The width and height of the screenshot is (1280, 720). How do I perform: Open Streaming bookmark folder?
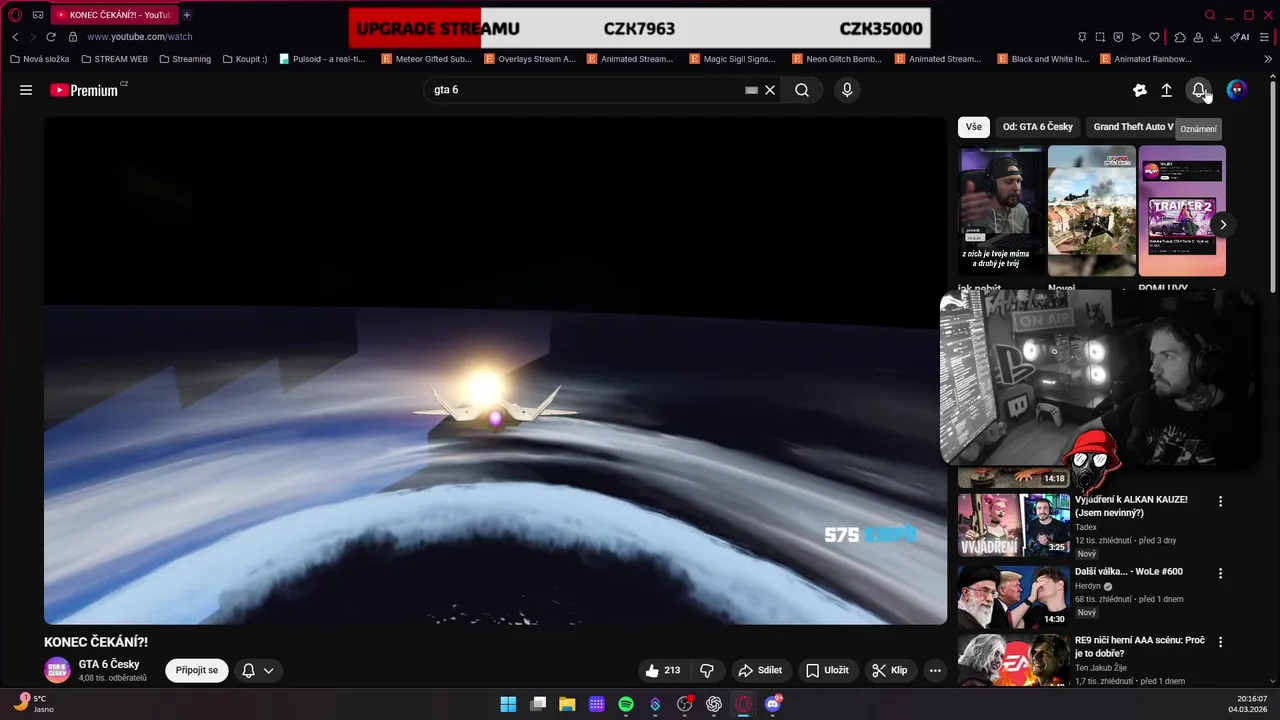click(185, 59)
